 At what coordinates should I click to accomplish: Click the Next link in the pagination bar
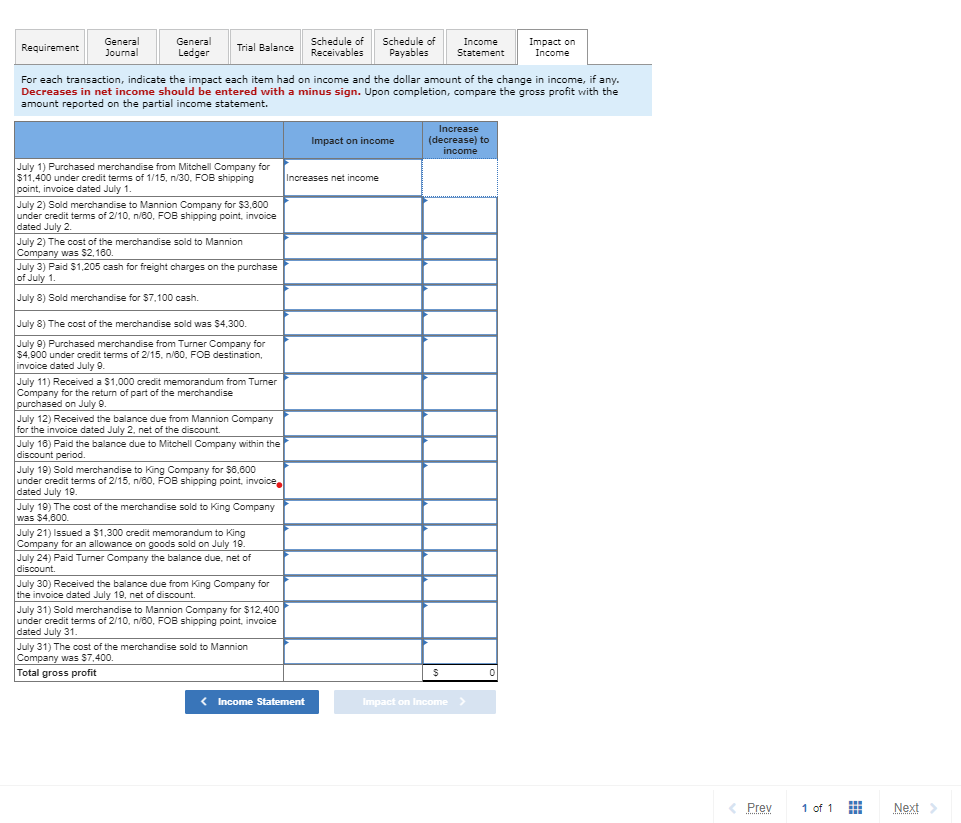coord(905,807)
